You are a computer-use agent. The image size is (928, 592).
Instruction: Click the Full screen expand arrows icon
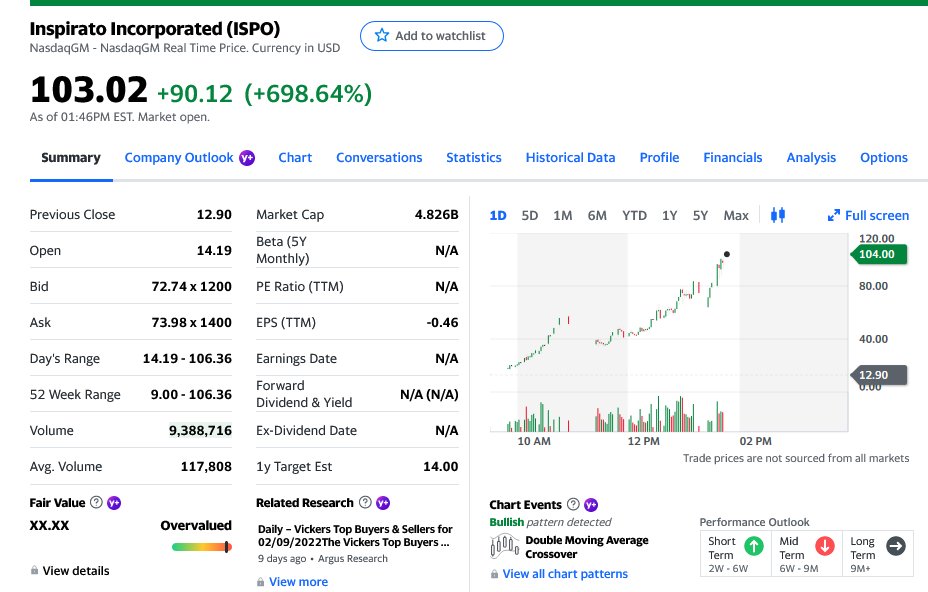[833, 215]
